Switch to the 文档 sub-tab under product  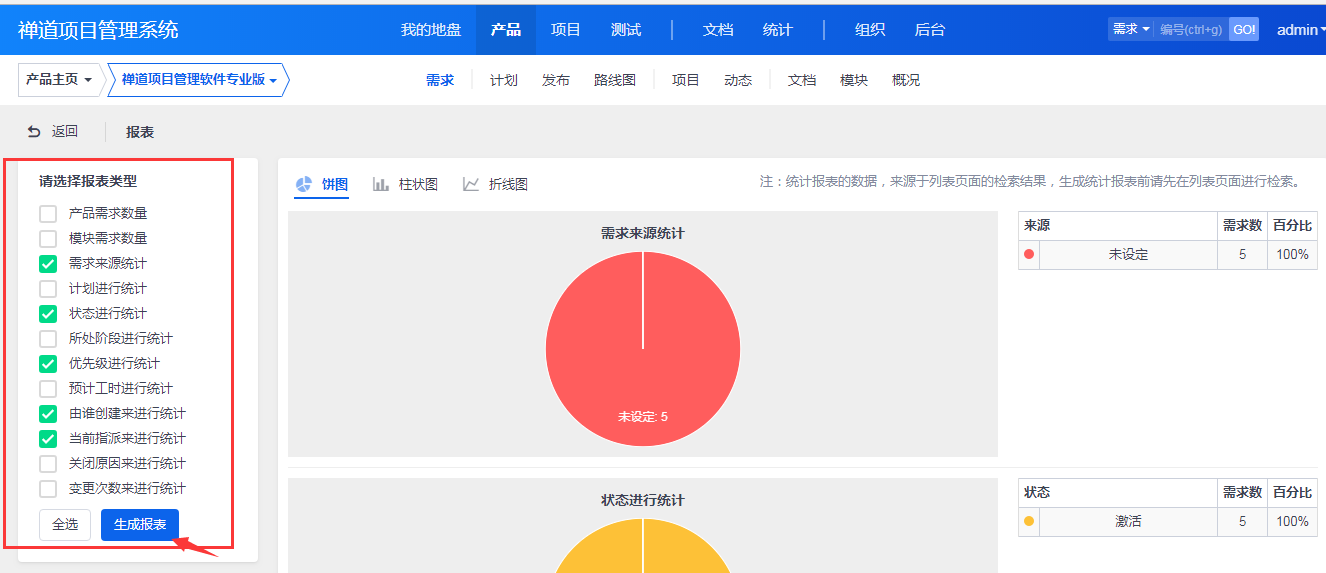tap(802, 80)
